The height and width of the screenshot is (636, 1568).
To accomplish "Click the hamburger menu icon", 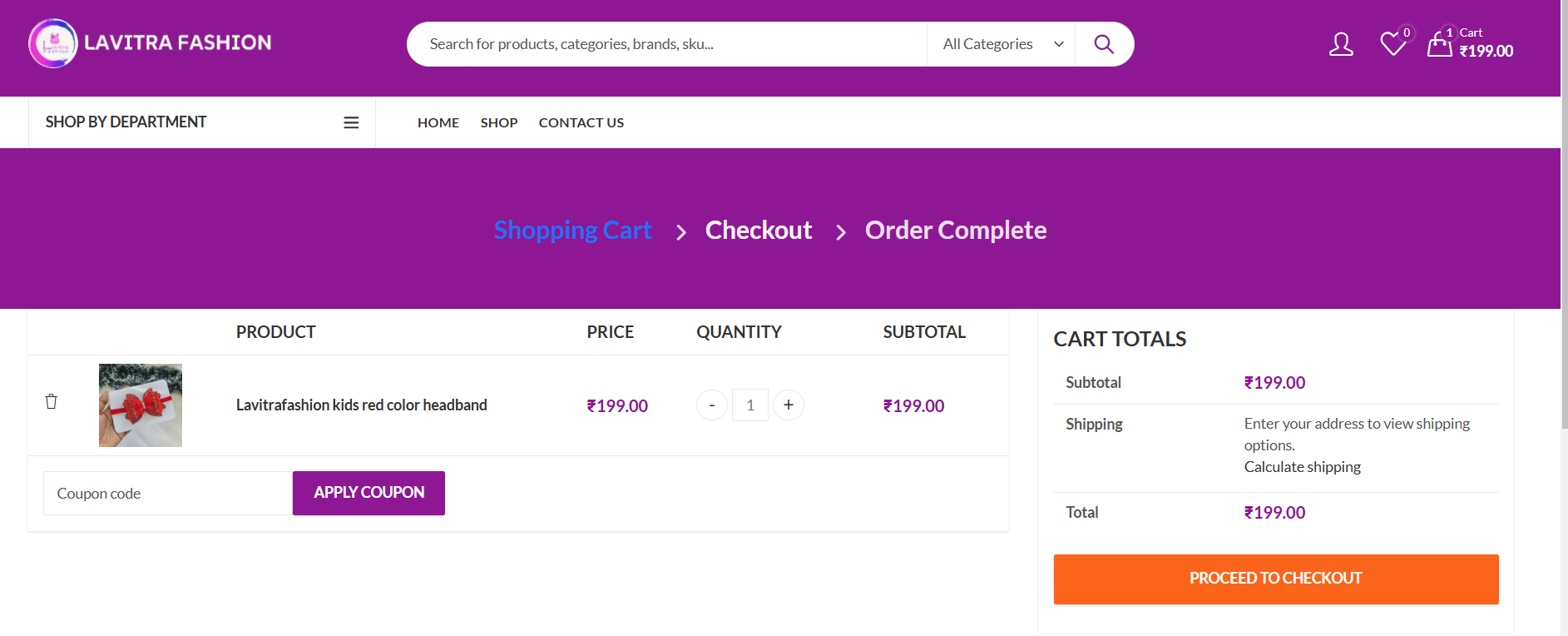I will click(x=351, y=122).
